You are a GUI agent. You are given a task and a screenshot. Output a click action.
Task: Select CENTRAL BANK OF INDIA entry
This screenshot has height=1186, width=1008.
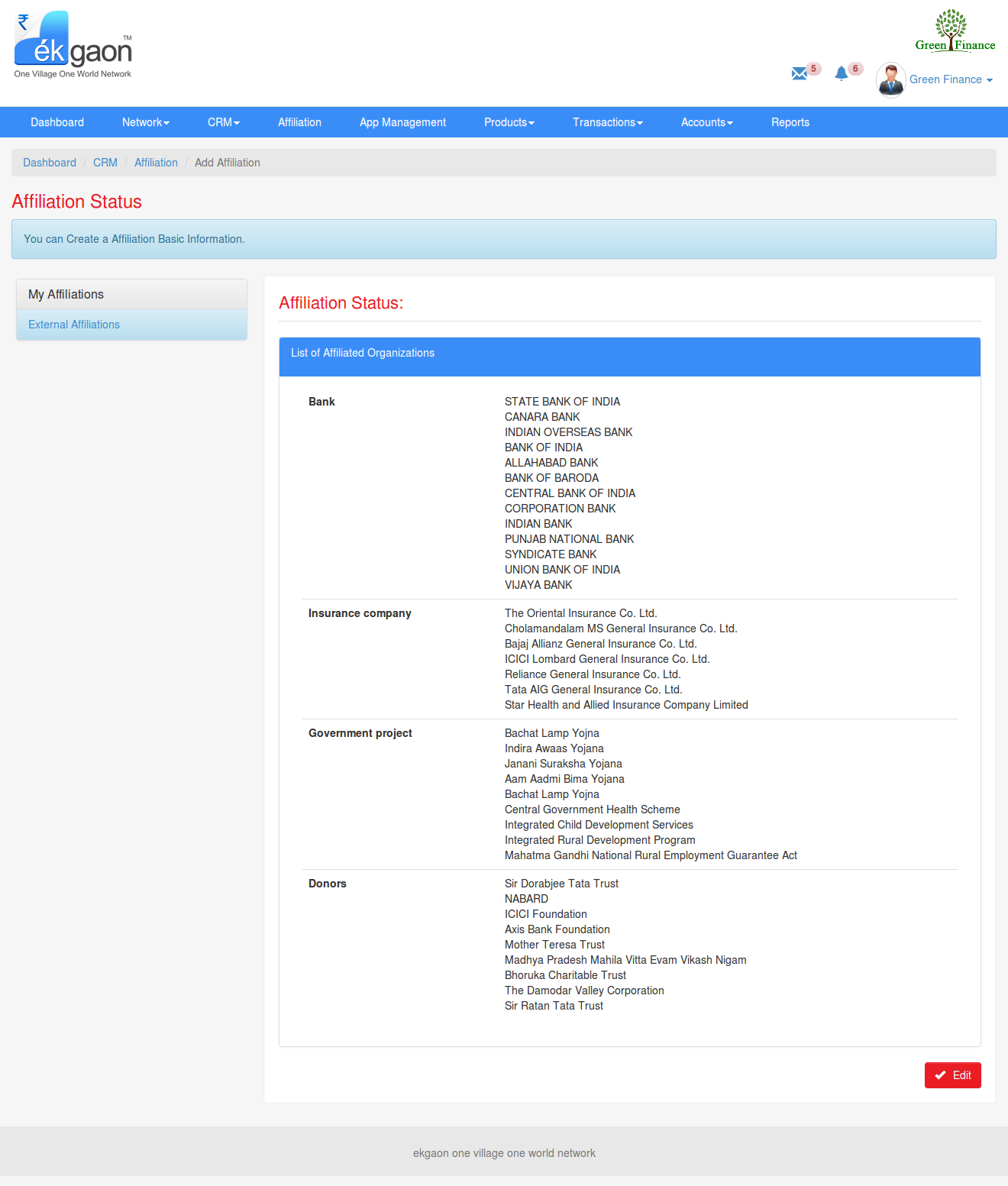point(570,493)
